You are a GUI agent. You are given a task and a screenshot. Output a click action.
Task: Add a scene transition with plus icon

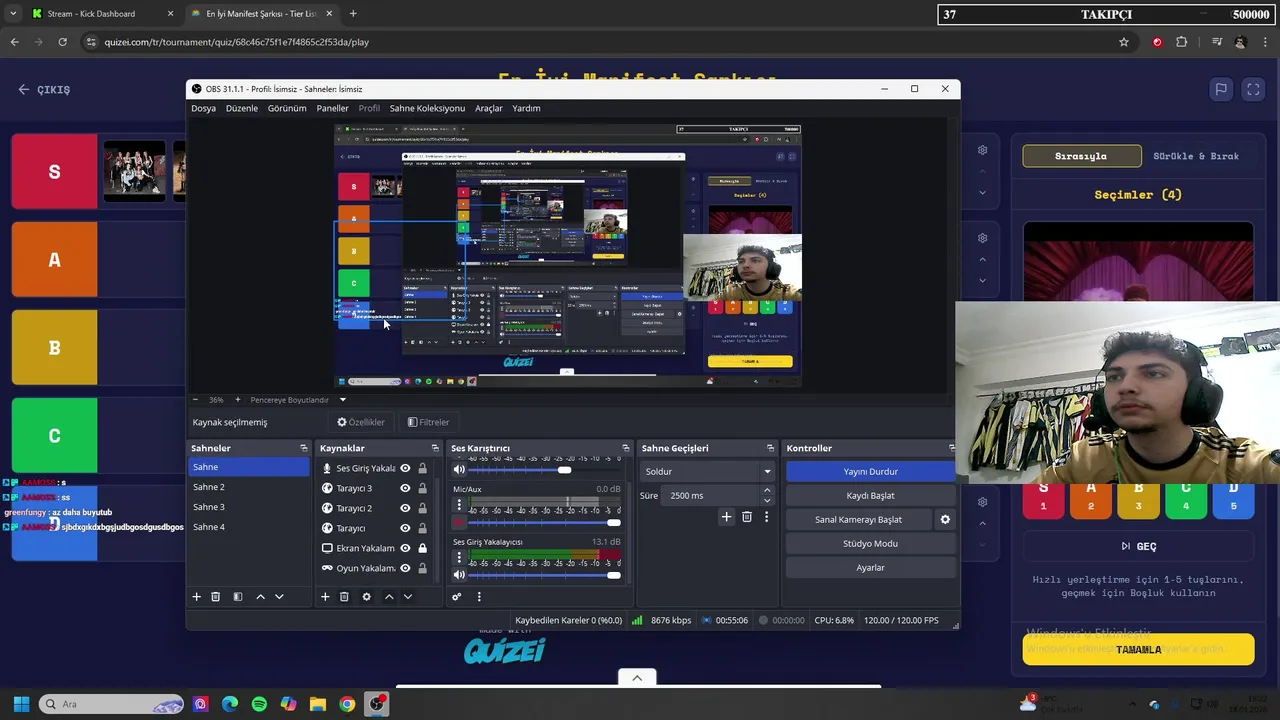coord(727,517)
